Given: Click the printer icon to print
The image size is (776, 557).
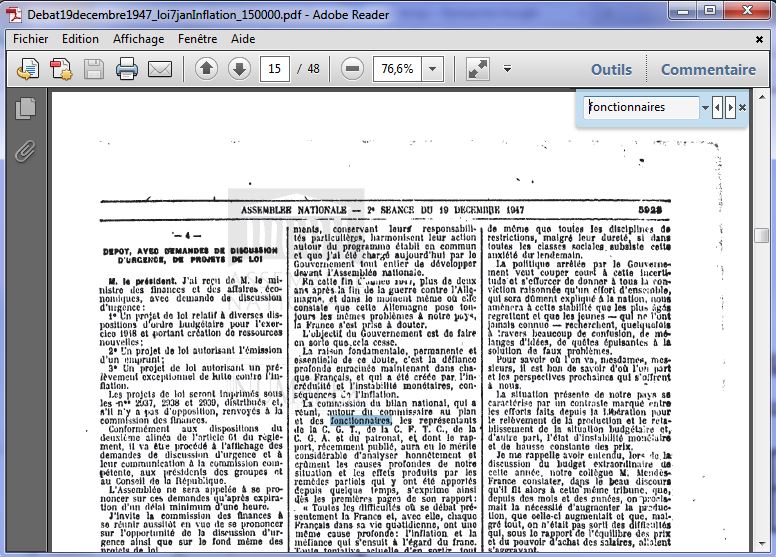Looking at the screenshot, I should coord(127,69).
